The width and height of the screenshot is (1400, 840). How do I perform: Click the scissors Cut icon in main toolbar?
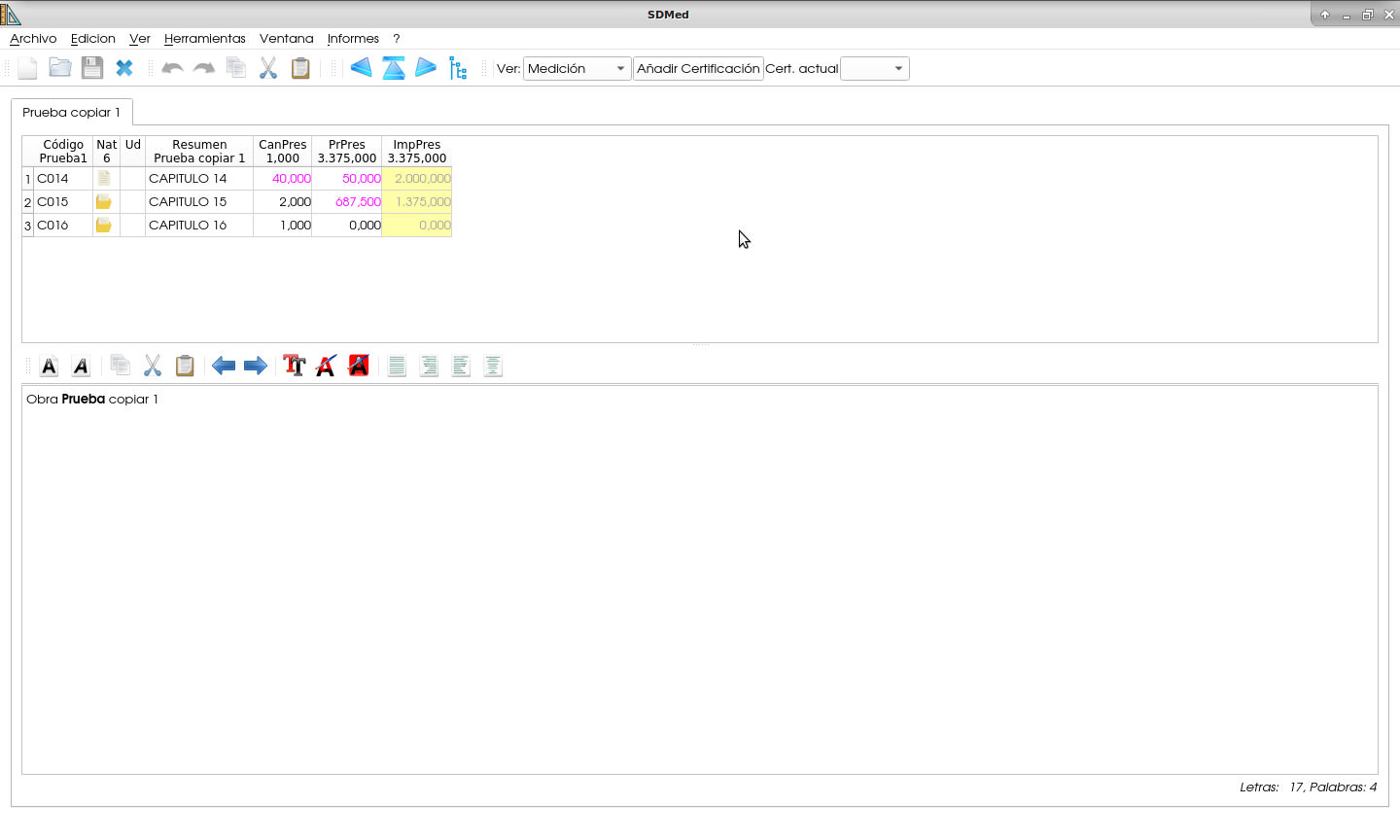[268, 68]
